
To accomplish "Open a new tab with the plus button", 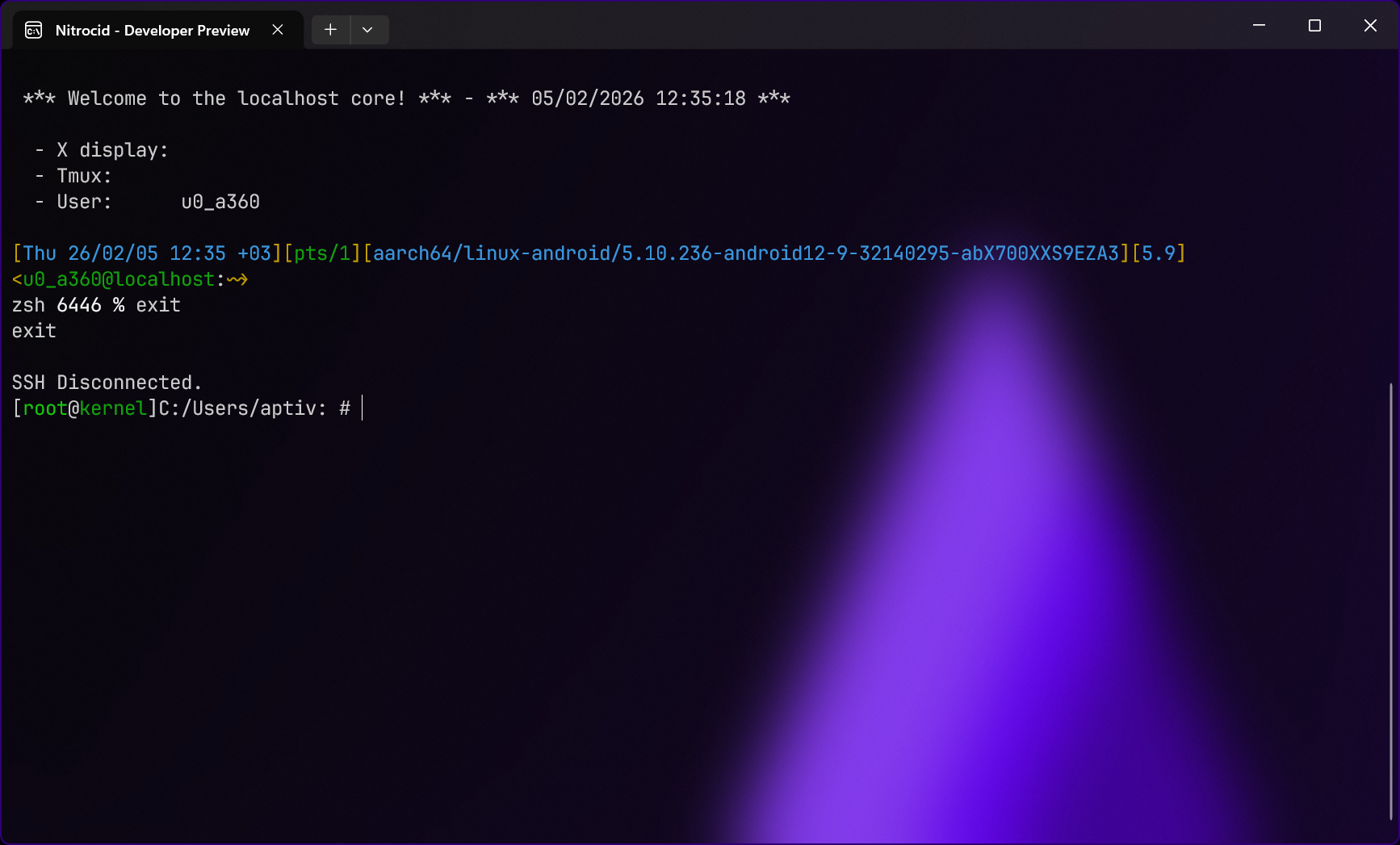I will pos(330,30).
